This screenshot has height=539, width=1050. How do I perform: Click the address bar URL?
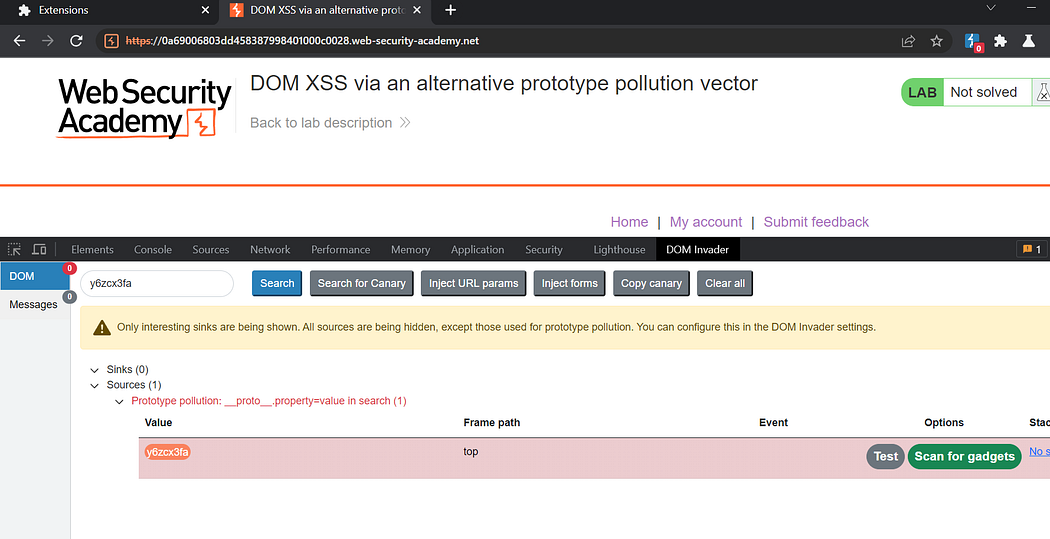point(302,41)
